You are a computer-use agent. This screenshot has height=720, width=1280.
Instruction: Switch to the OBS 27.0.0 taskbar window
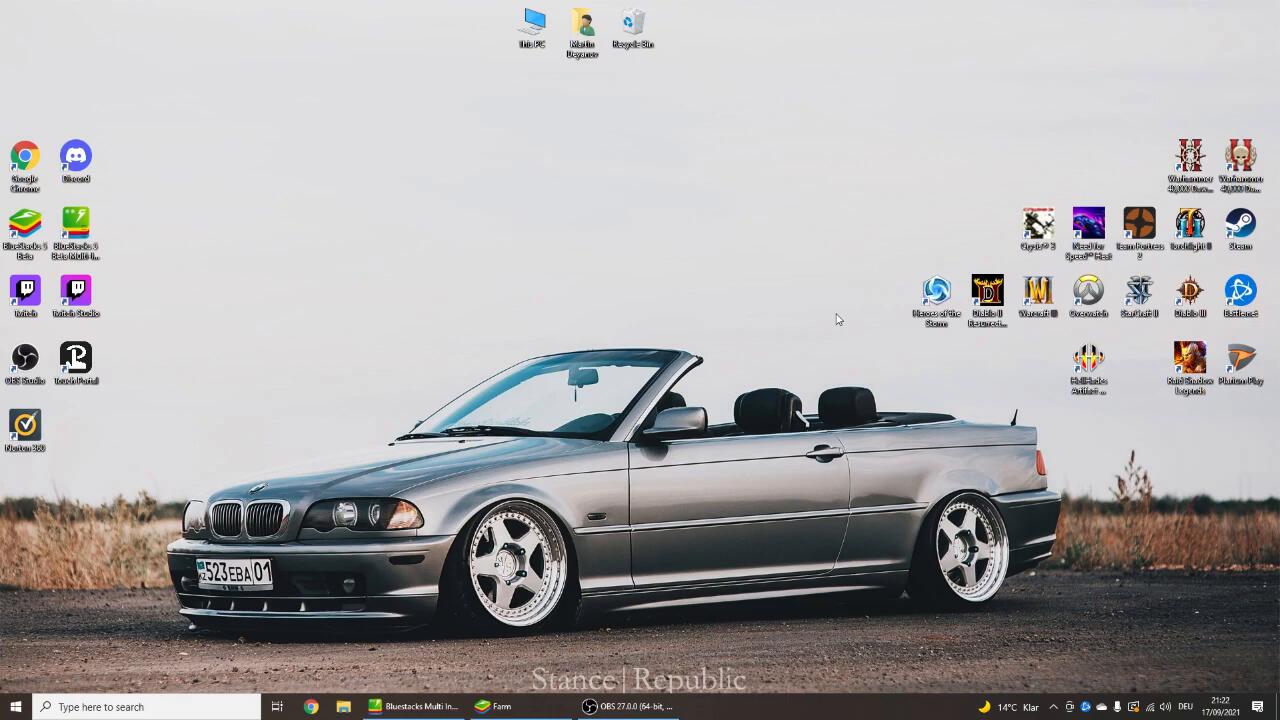click(628, 707)
